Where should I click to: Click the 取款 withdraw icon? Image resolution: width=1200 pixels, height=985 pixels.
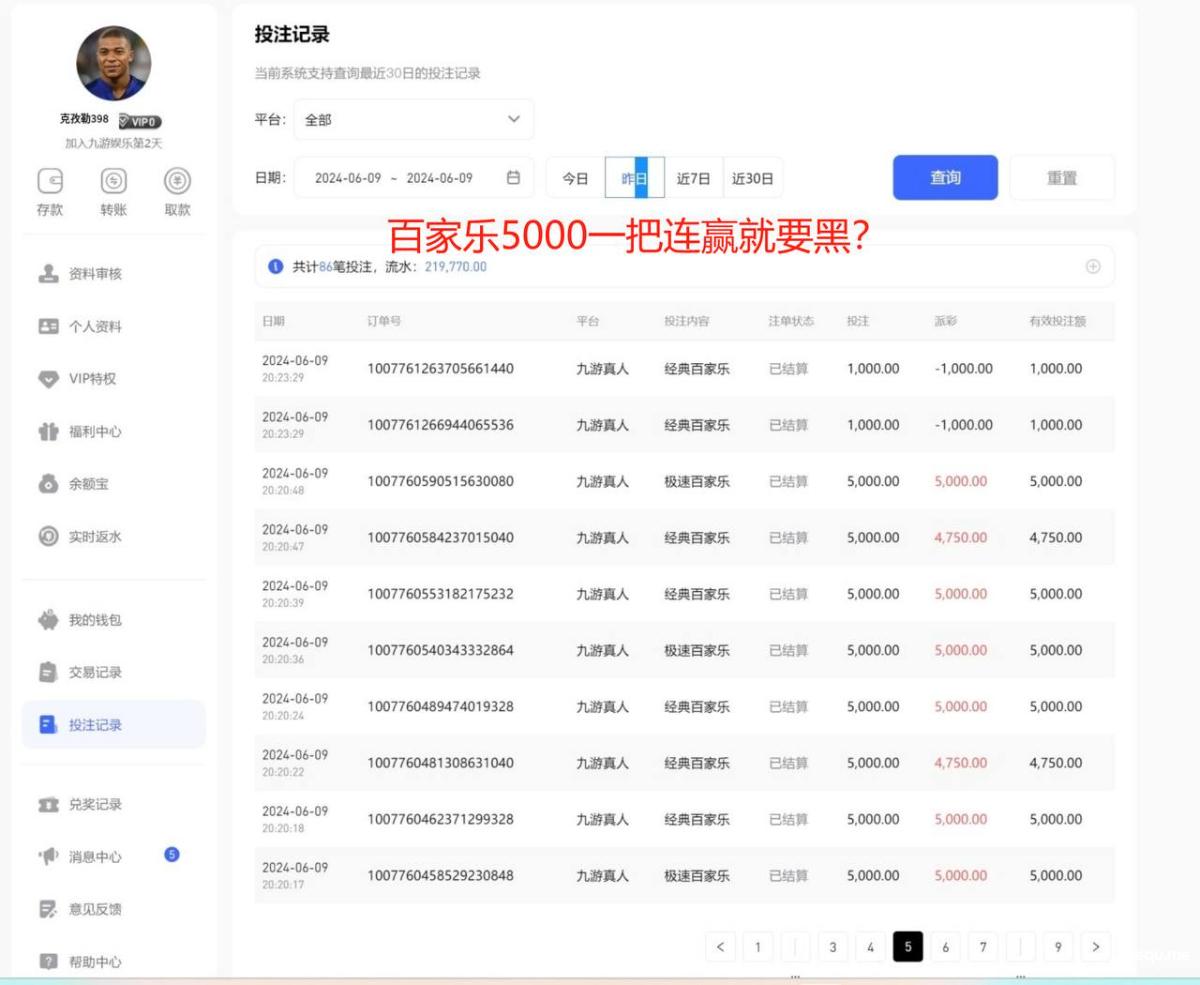(177, 182)
